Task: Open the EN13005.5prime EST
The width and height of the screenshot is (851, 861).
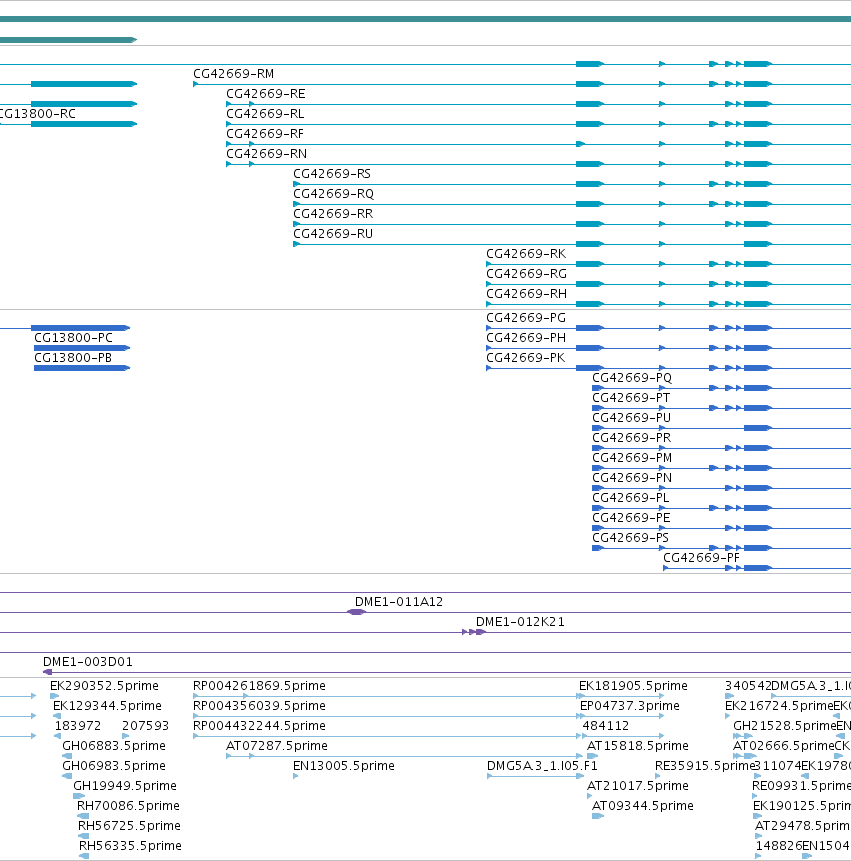Action: (344, 765)
